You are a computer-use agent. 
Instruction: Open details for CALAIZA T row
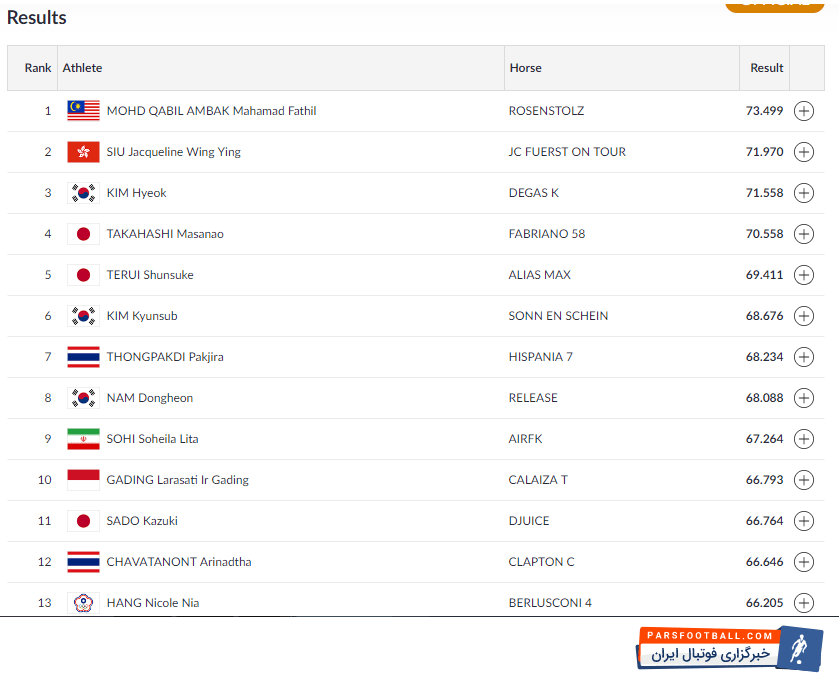coord(803,480)
